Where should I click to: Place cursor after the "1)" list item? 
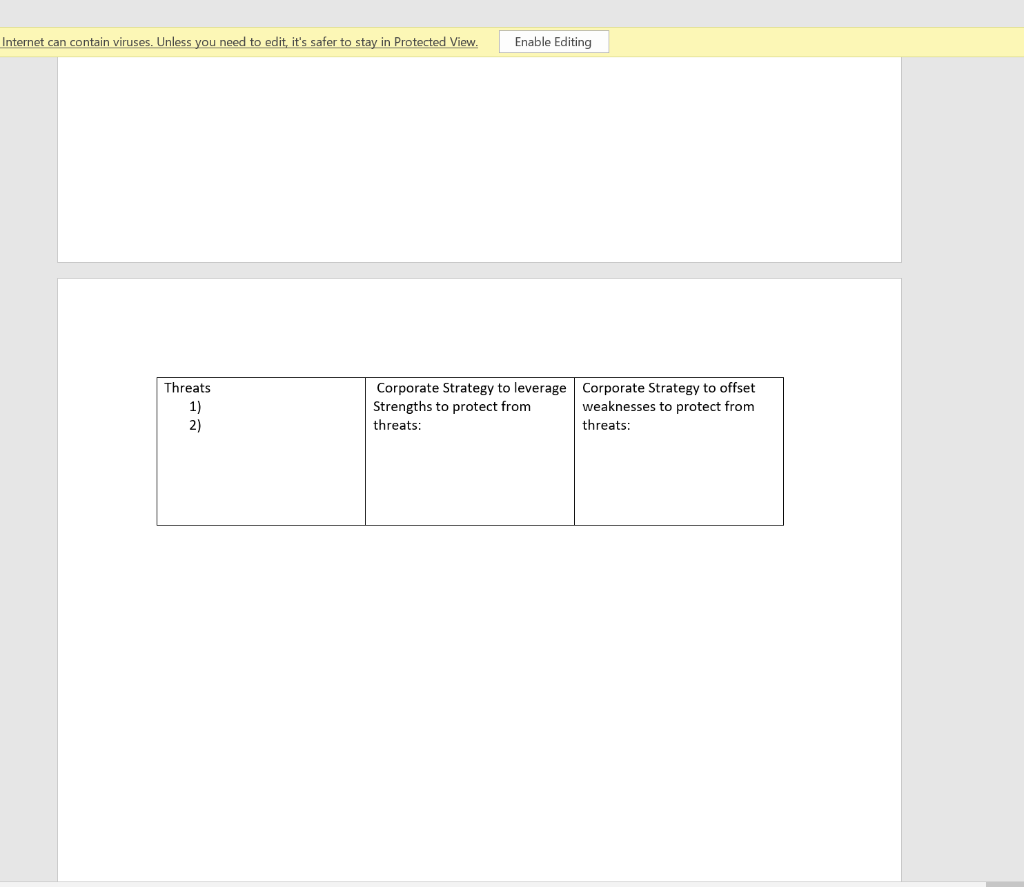coord(201,406)
